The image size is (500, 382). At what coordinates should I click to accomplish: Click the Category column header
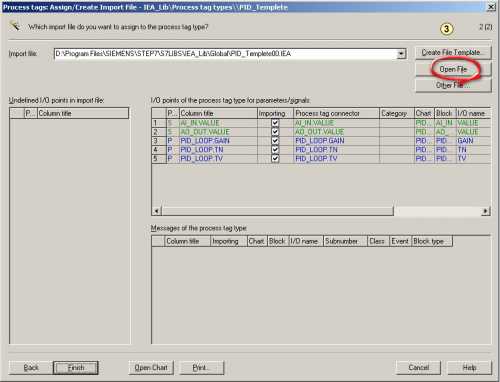coord(397,113)
